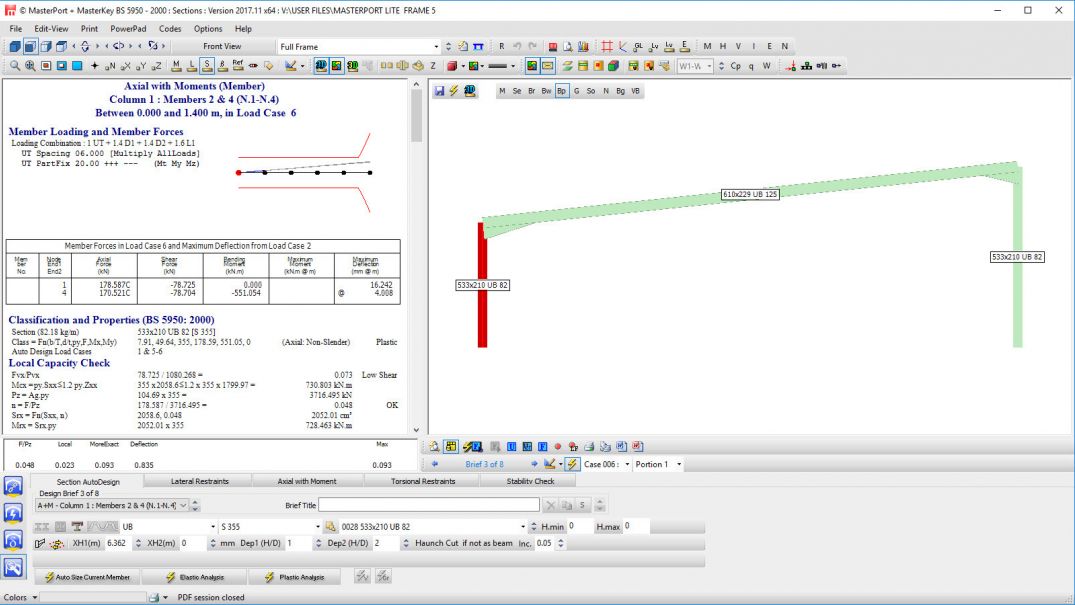This screenshot has width=1075, height=605.
Task: Select the 'S' section display toolbar icon
Action: coord(207,66)
